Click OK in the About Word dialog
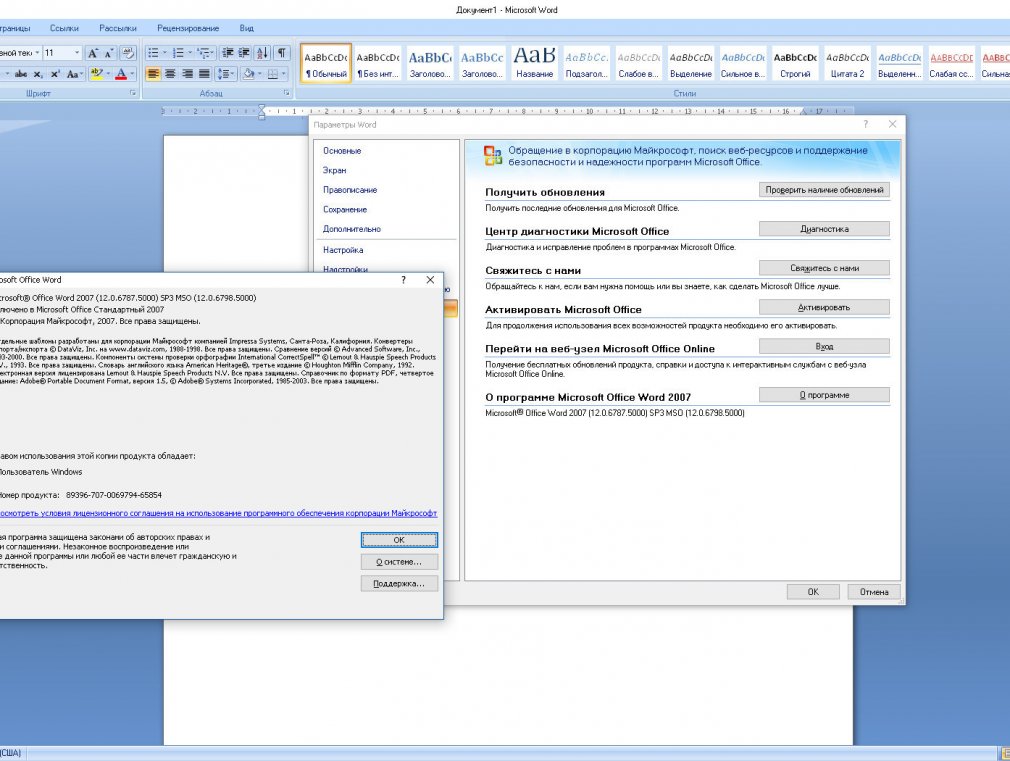Image resolution: width=1010 pixels, height=761 pixels. (x=399, y=540)
